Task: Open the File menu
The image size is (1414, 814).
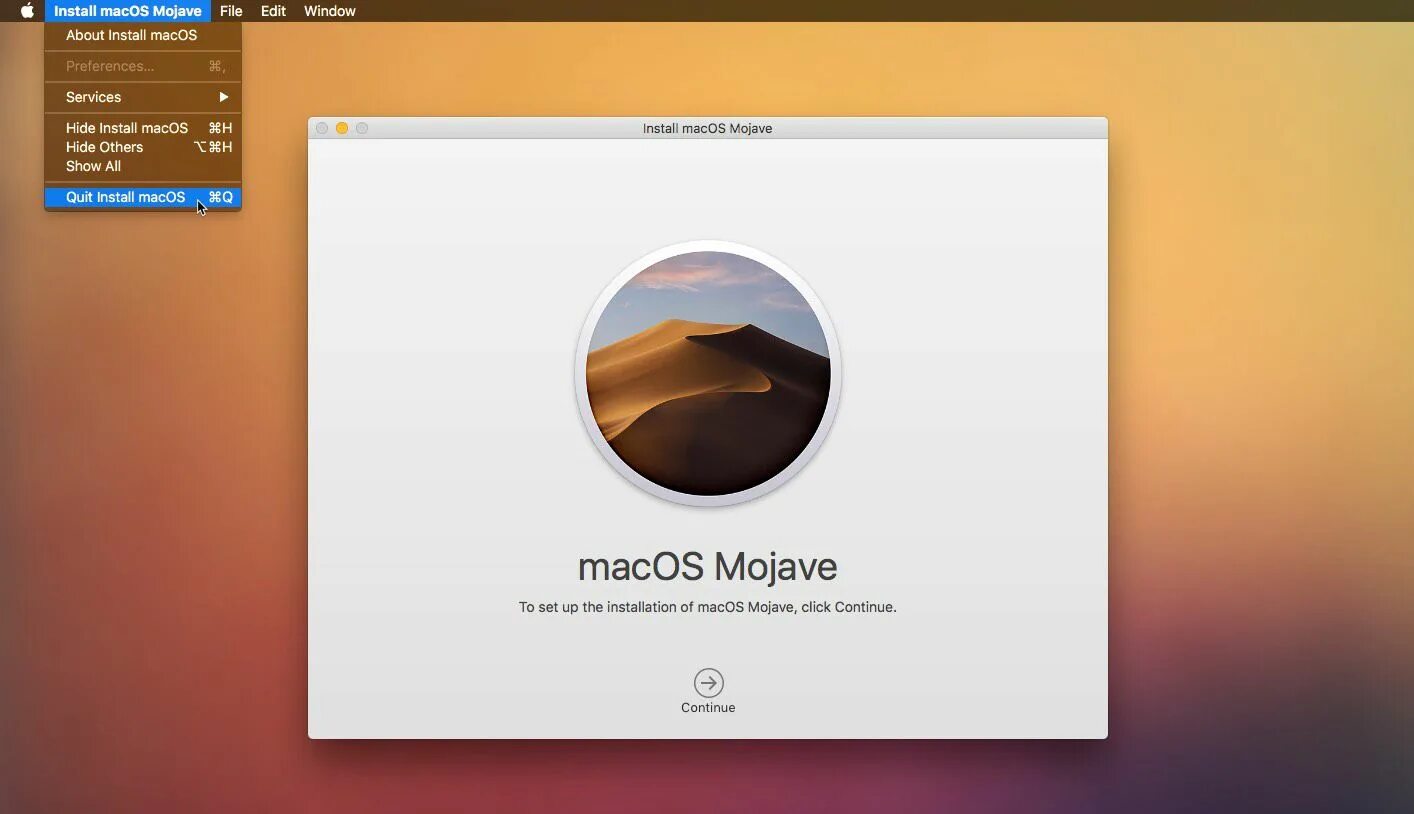Action: point(231,11)
